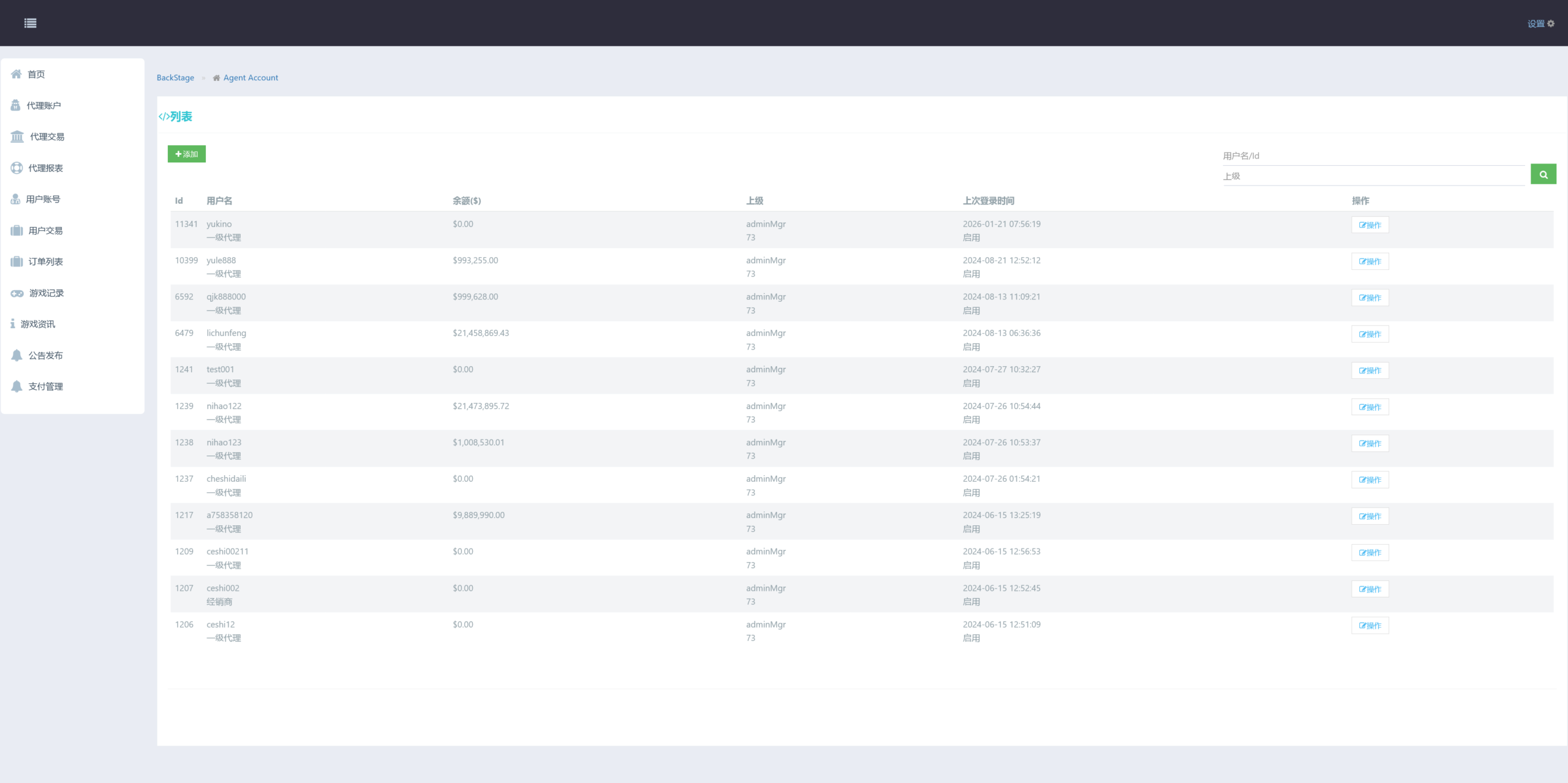Viewport: 1568px width, 783px height.
Task: Open 首页 home in sidebar
Action: coord(36,74)
